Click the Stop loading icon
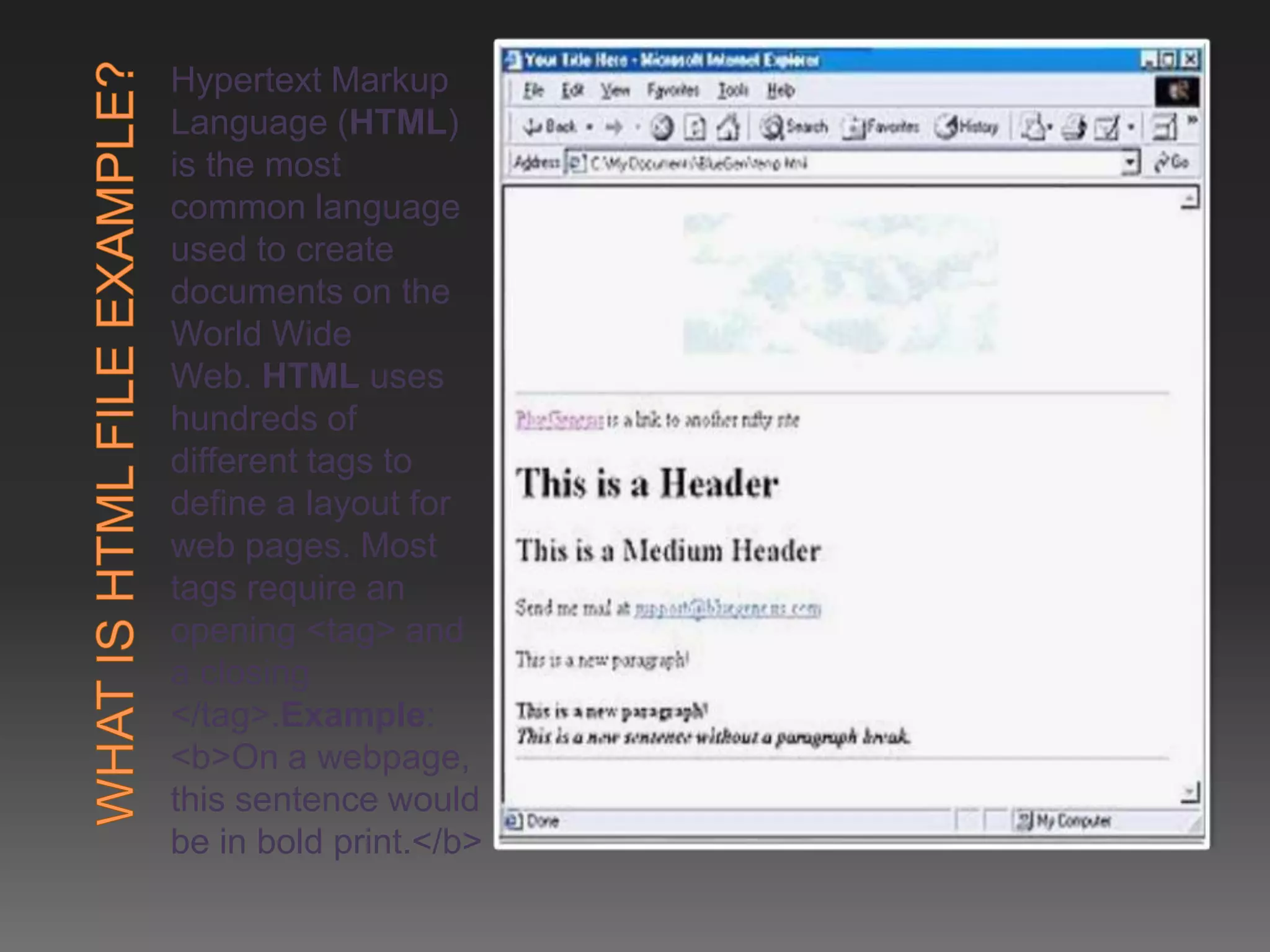Screen dimensions: 1270x952 click(662, 128)
